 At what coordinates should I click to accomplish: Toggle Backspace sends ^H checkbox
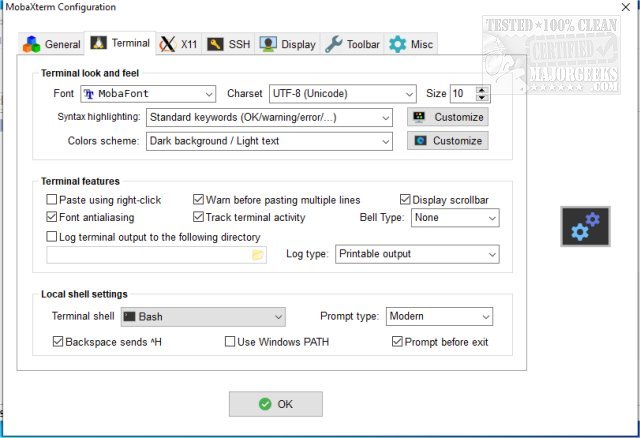click(58, 342)
